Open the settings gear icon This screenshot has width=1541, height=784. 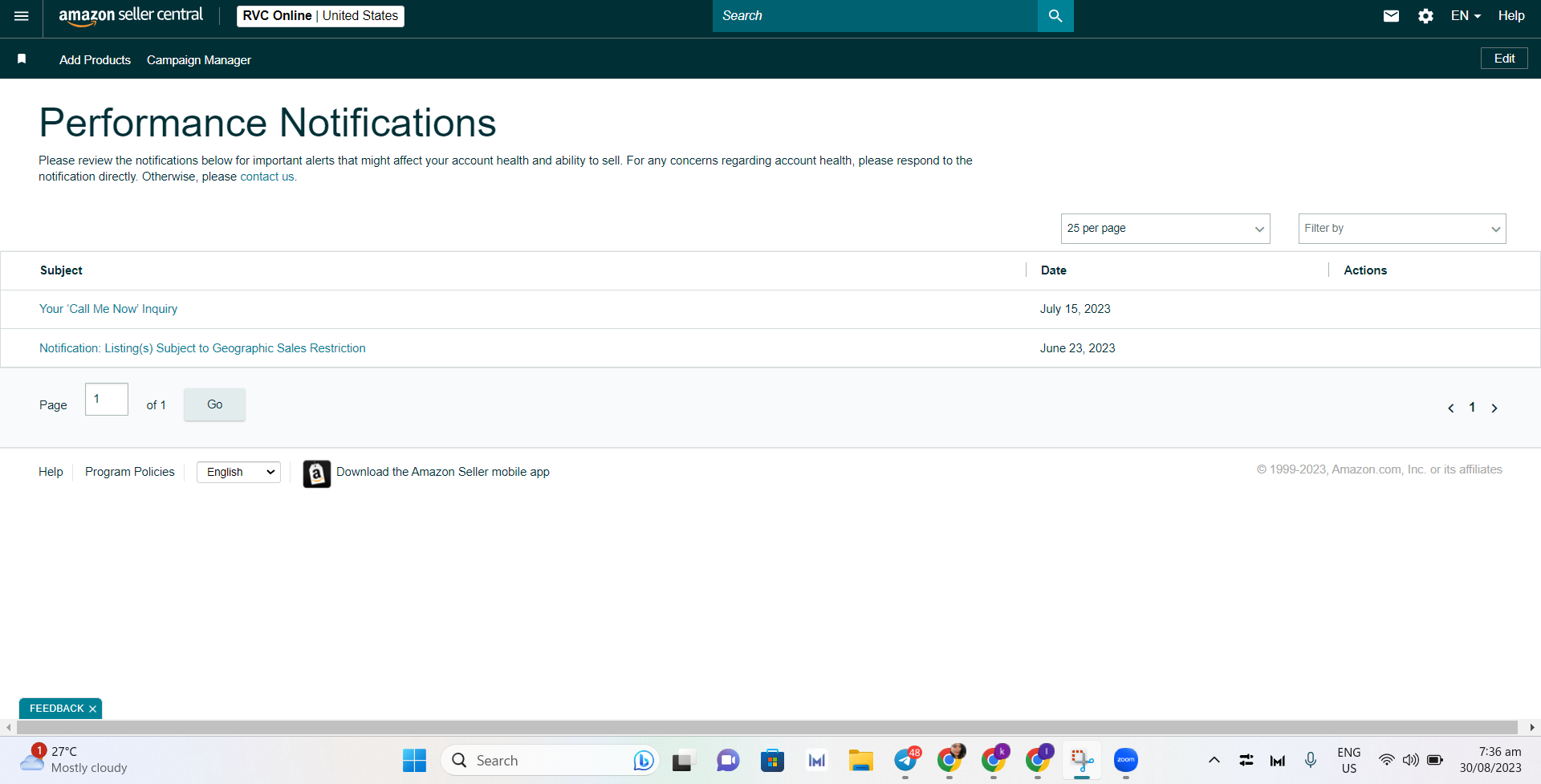(x=1425, y=16)
